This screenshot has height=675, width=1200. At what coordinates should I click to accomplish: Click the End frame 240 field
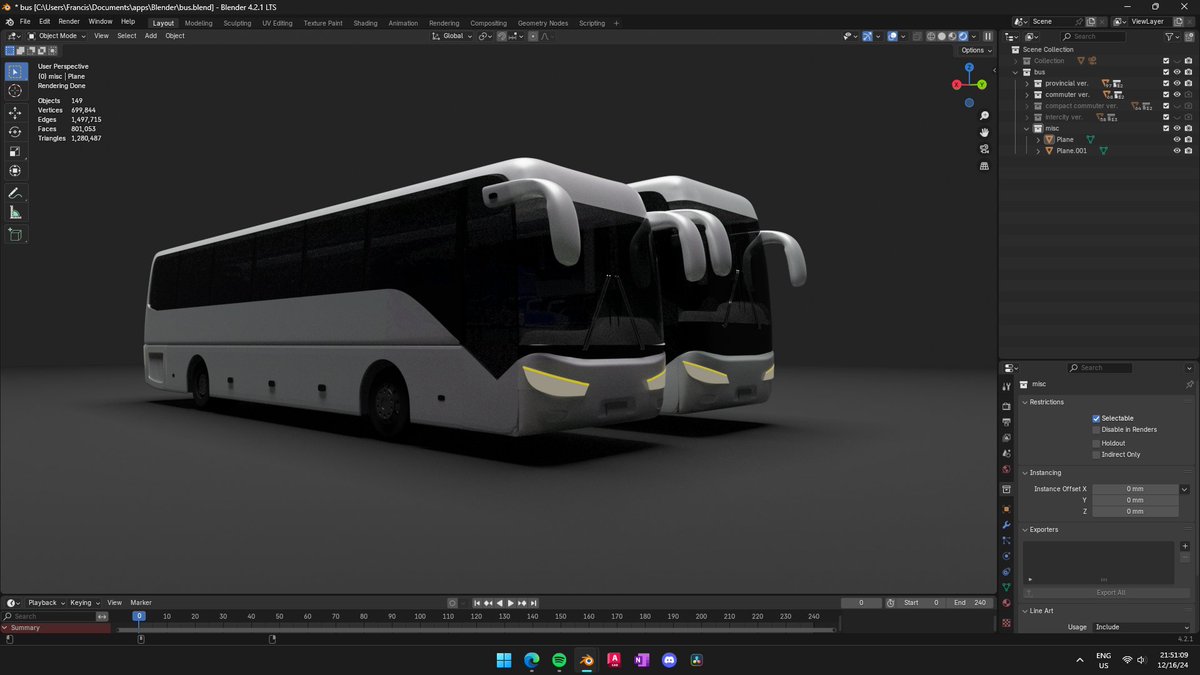pos(970,603)
